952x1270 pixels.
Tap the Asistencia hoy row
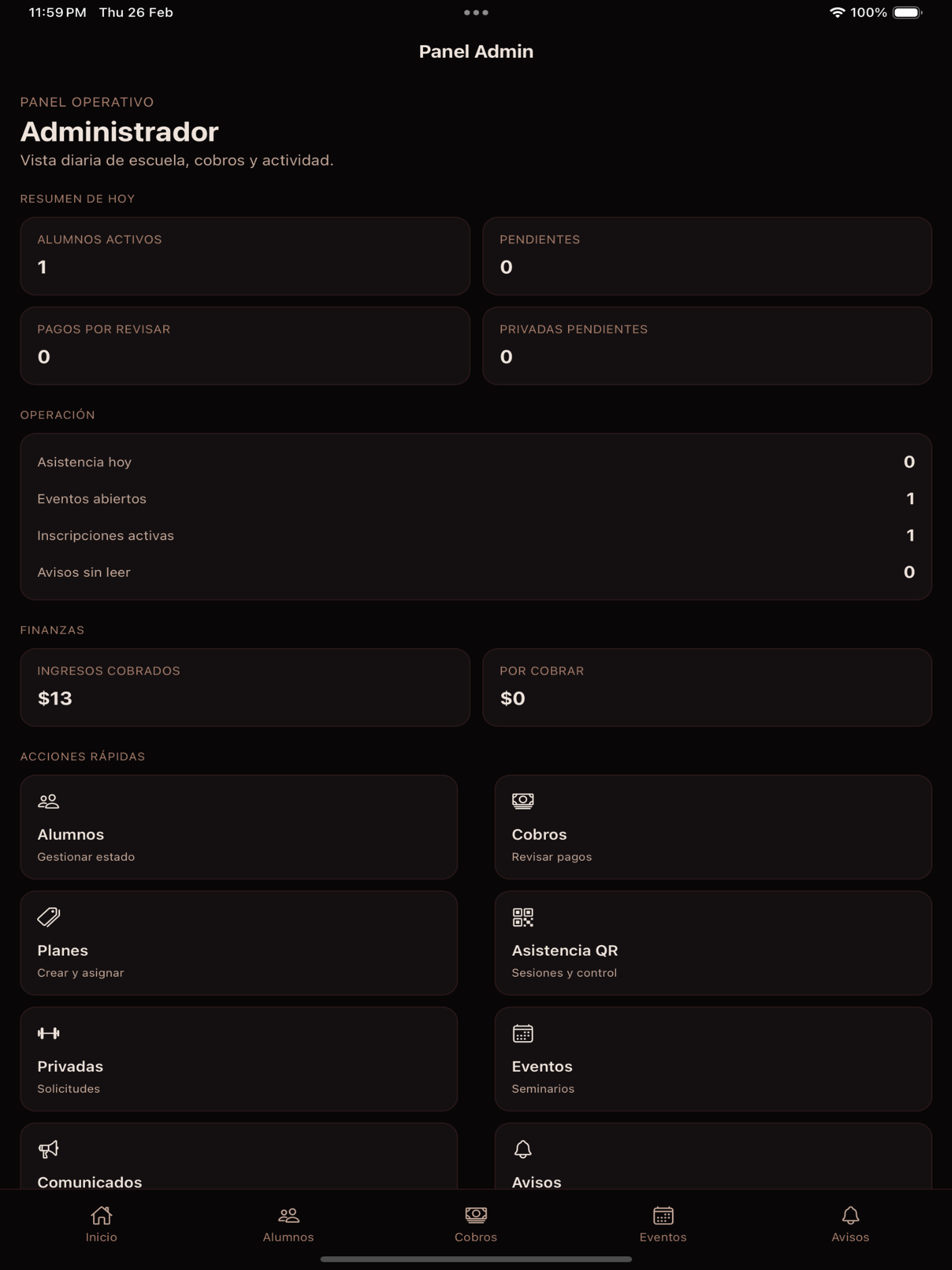point(476,461)
